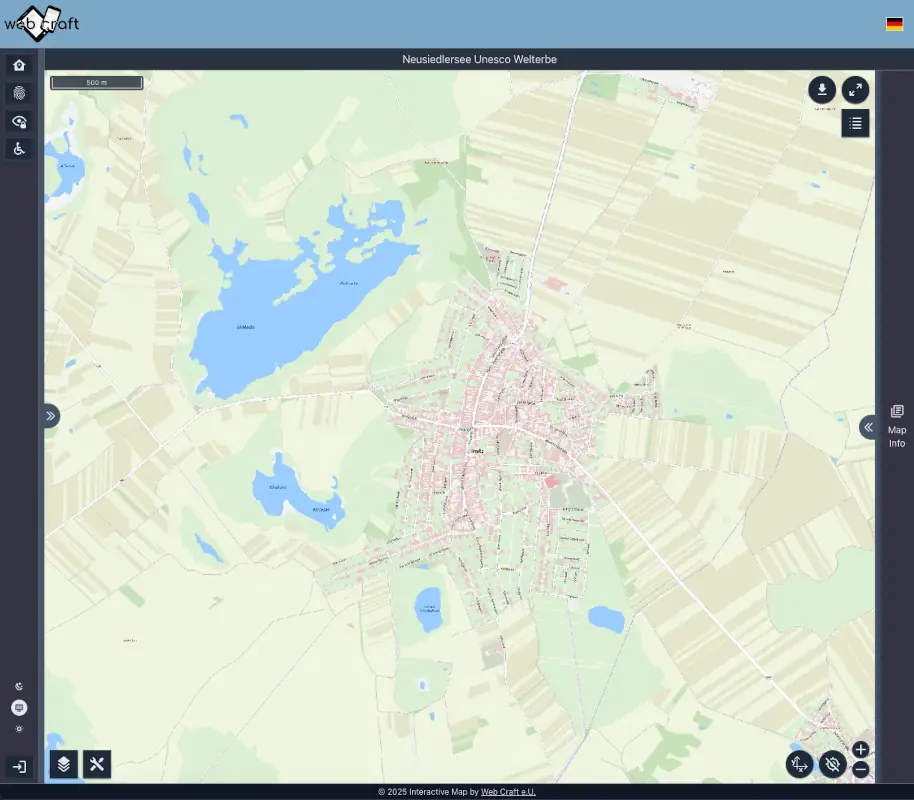The image size is (914, 800).
Task: Open the German flag language menu
Action: click(893, 23)
